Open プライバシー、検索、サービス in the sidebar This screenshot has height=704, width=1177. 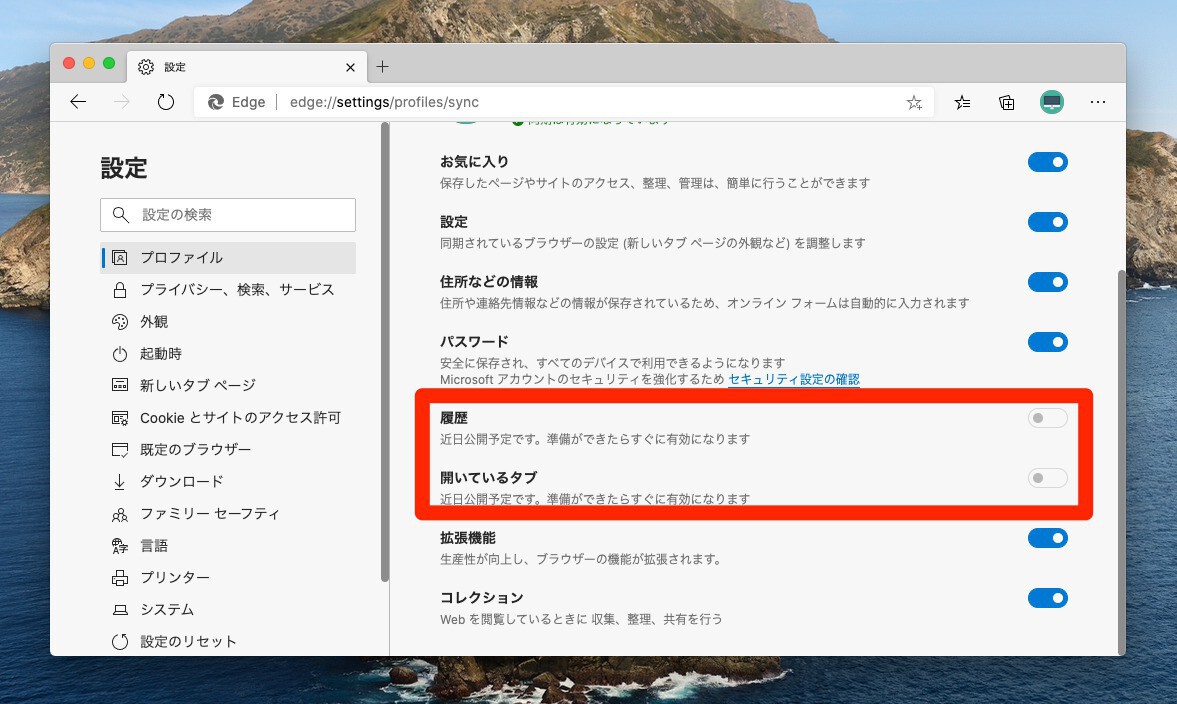237,290
